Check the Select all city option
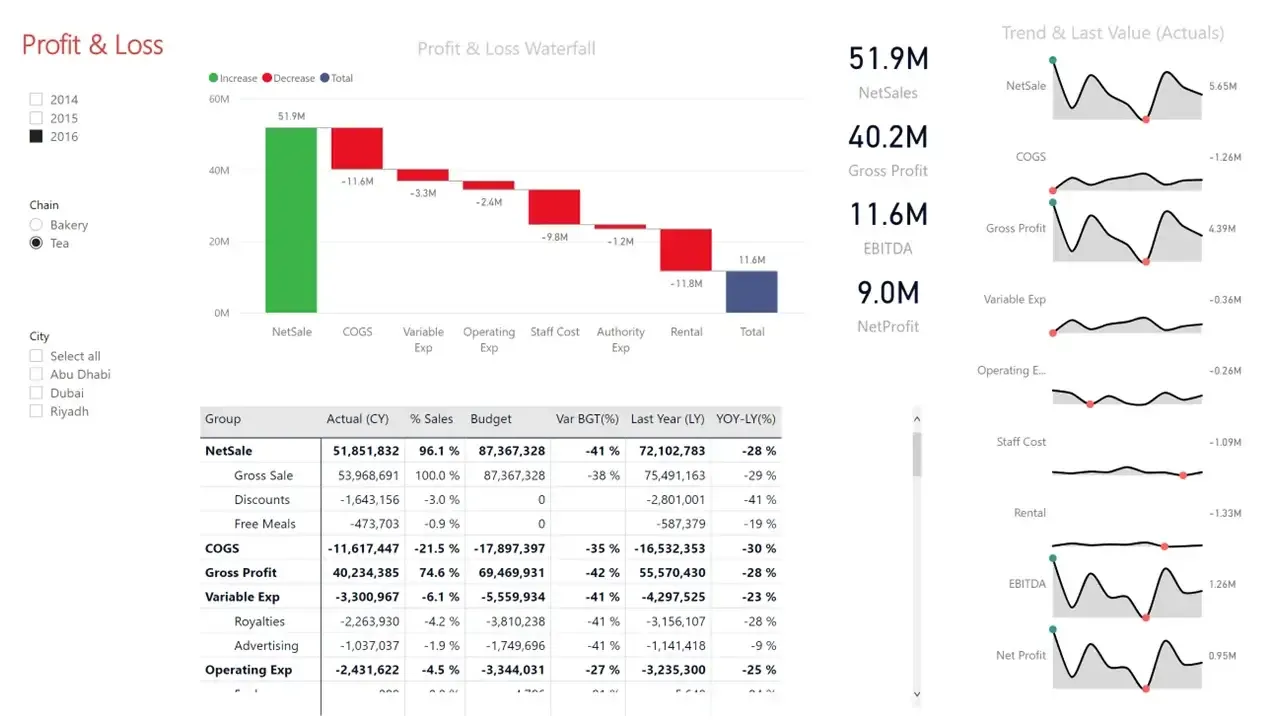Viewport: 1280px width, 720px height. tap(36, 356)
